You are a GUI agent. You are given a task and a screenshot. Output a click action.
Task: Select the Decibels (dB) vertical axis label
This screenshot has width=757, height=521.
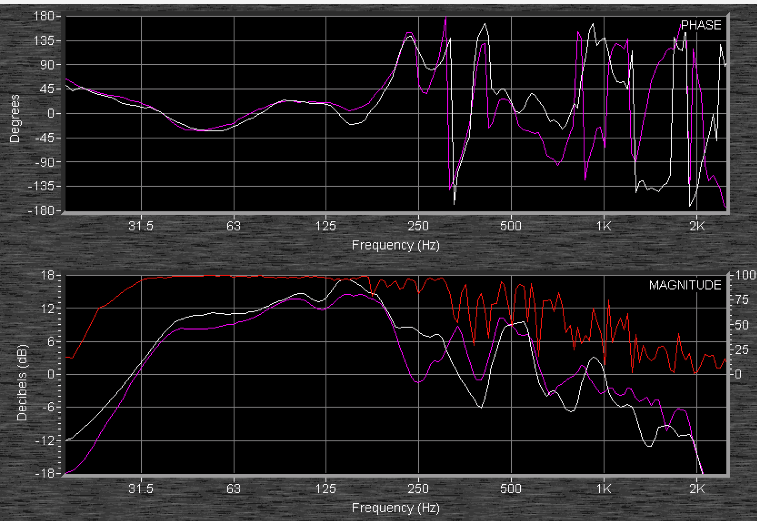point(22,382)
